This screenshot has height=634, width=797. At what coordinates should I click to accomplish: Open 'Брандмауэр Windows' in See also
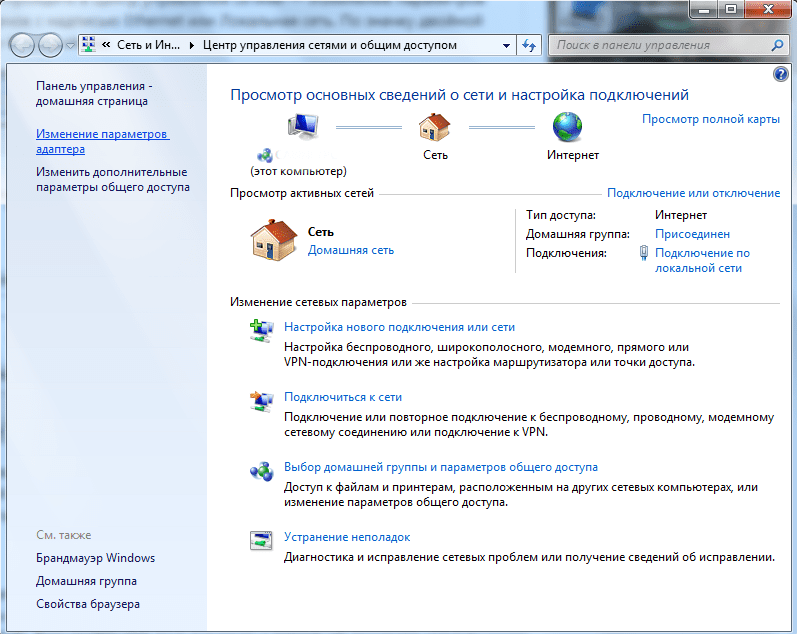click(96, 558)
